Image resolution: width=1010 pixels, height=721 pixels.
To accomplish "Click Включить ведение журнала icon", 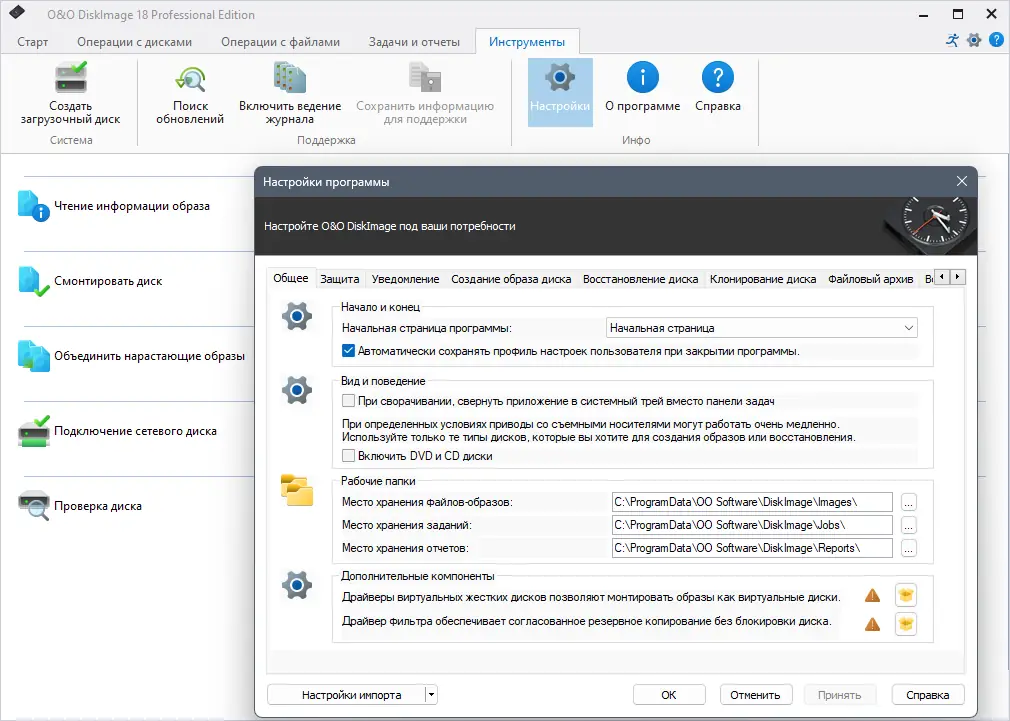I will pyautogui.click(x=290, y=78).
